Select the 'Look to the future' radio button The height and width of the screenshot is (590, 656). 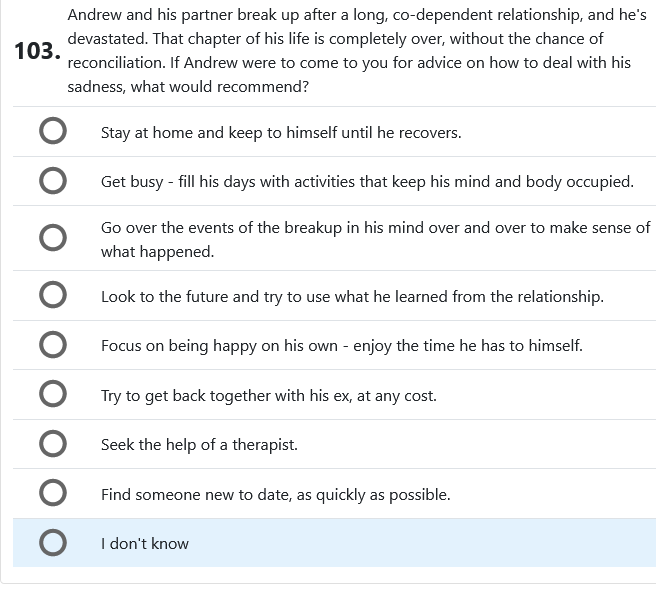[x=53, y=296]
